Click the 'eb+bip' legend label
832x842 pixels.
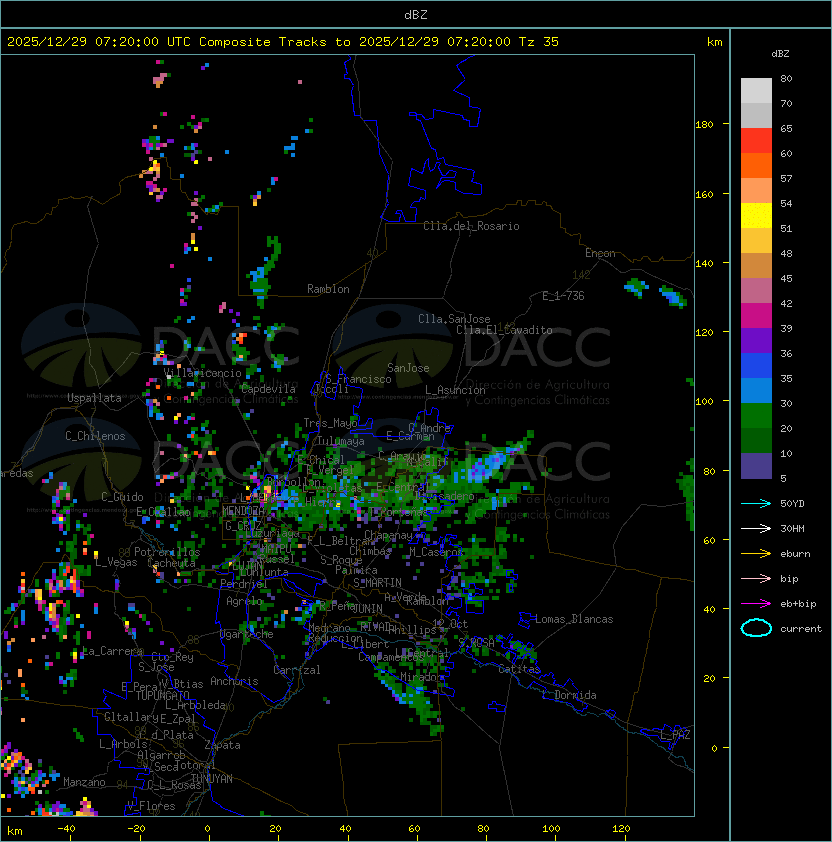(x=798, y=604)
